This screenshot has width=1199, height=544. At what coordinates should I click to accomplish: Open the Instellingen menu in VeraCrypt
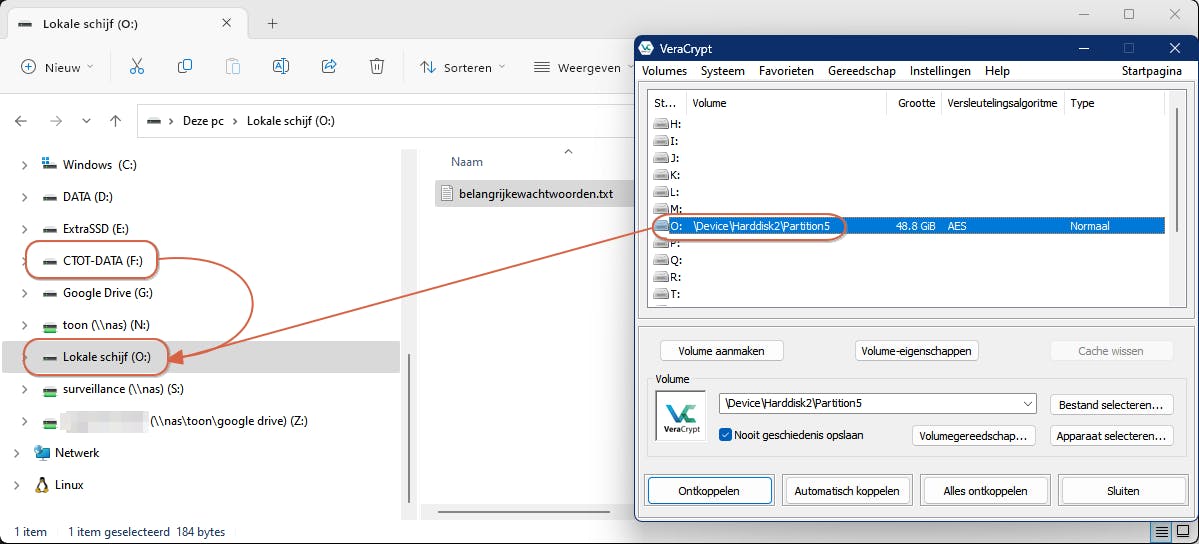point(940,71)
